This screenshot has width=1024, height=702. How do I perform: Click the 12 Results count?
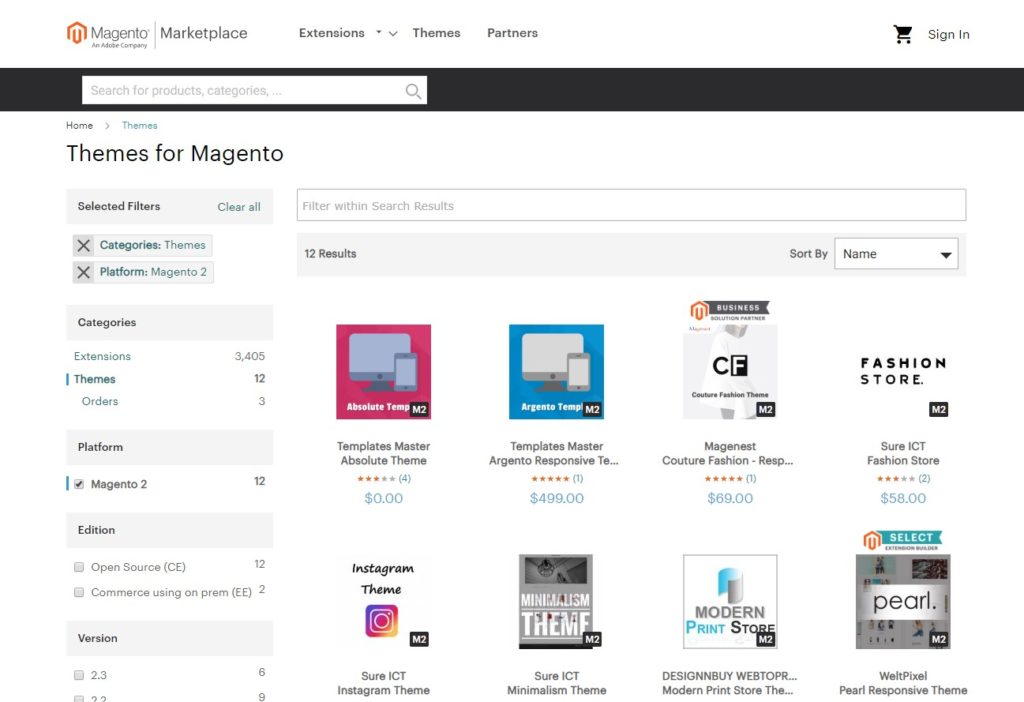[x=330, y=253]
